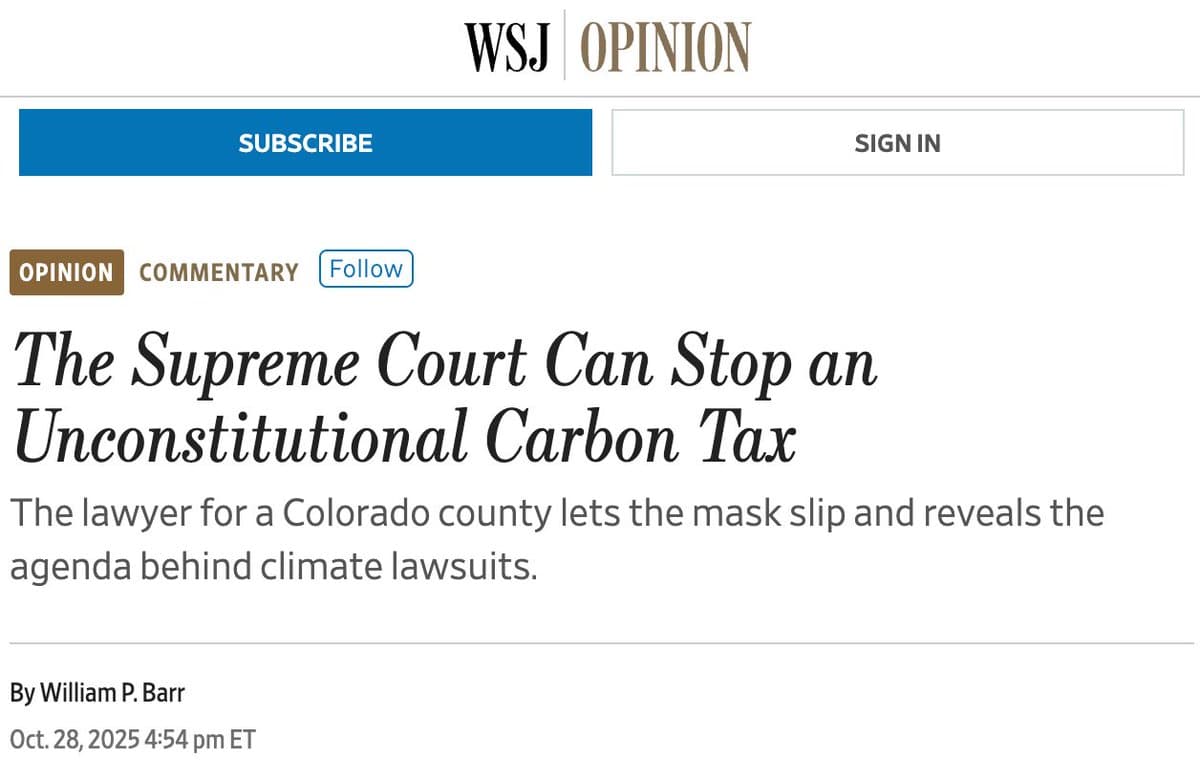Screen dimensions: 1200x780
Task: Click the WSJ wordmark to return home
Action: click(x=508, y=45)
